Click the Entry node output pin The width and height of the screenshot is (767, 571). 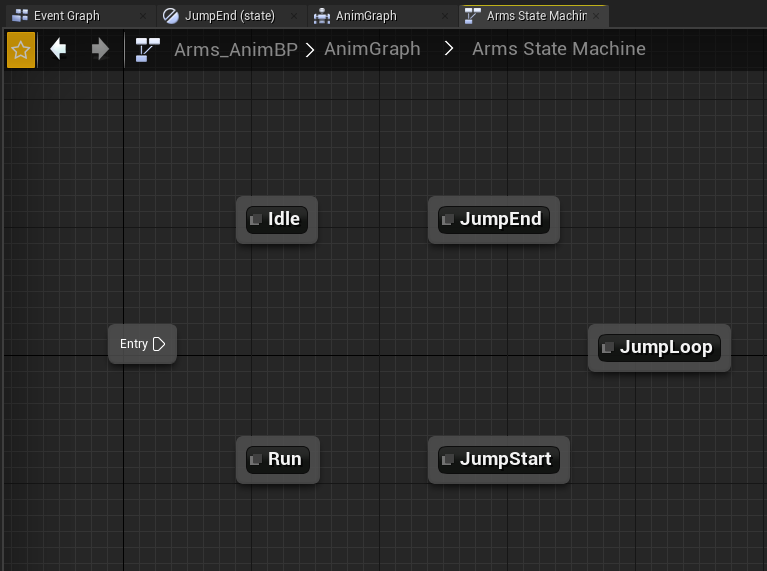pyautogui.click(x=159, y=344)
